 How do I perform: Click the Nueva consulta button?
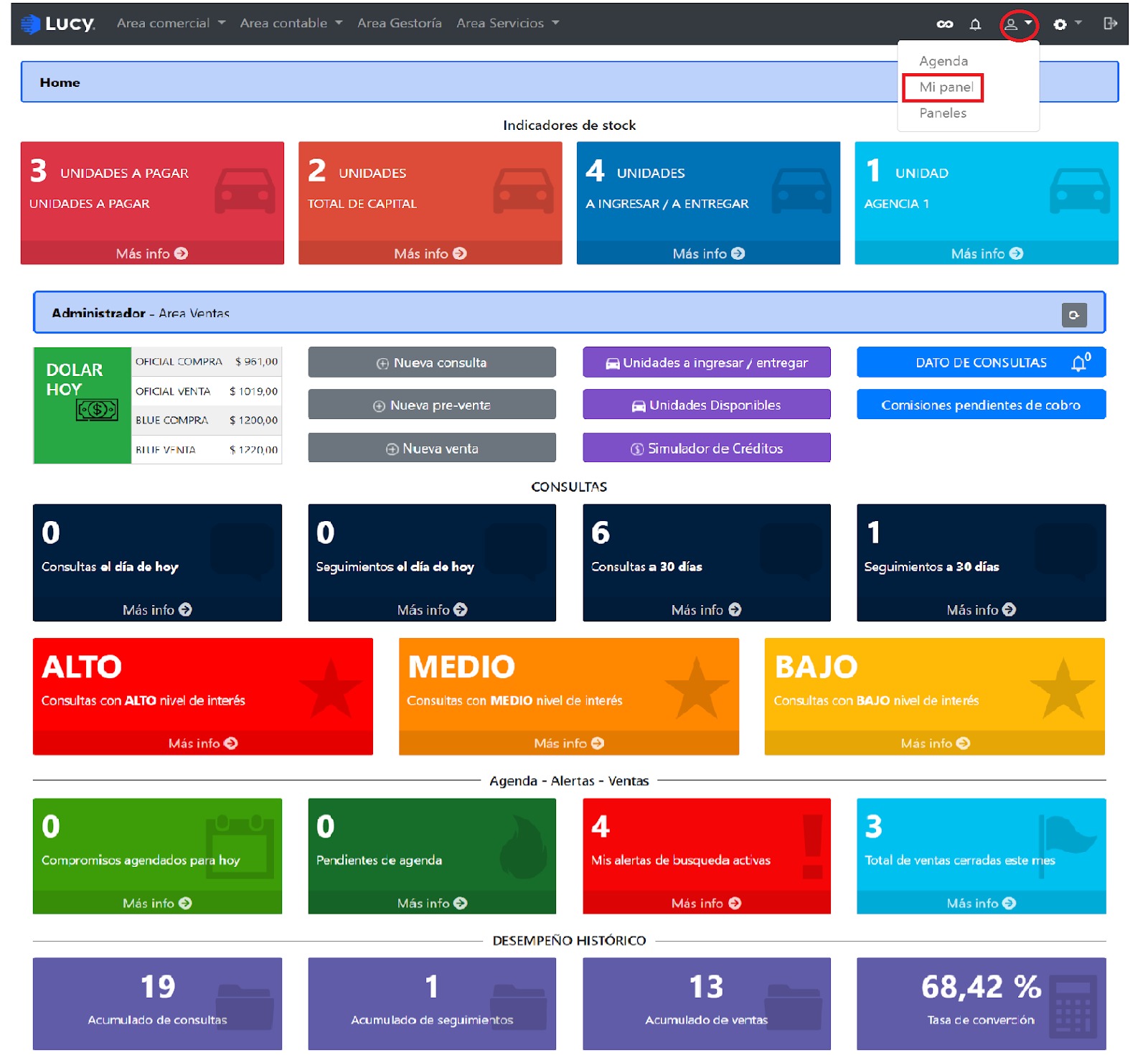click(x=432, y=362)
